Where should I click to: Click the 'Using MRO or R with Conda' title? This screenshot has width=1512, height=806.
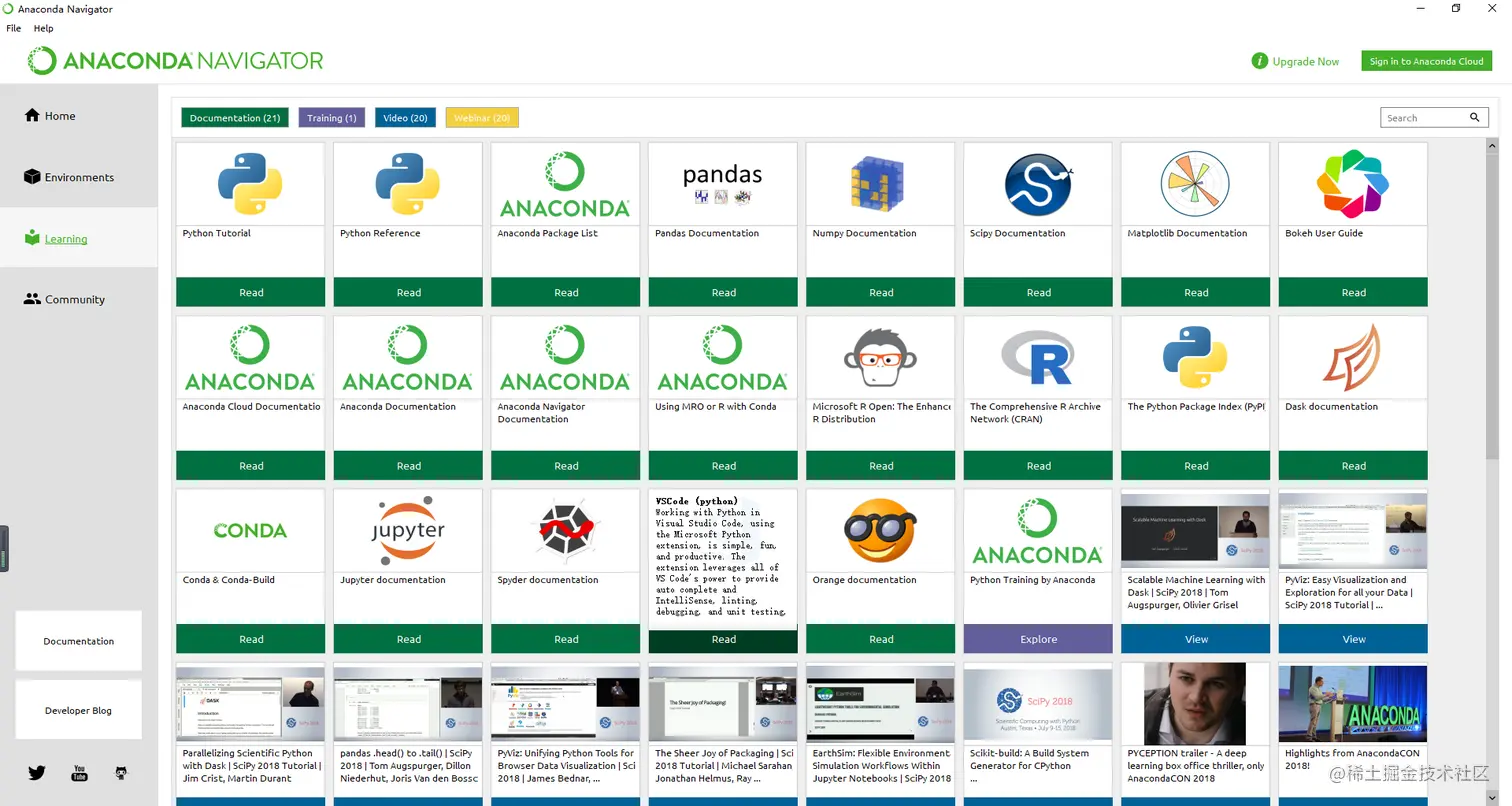pos(715,406)
